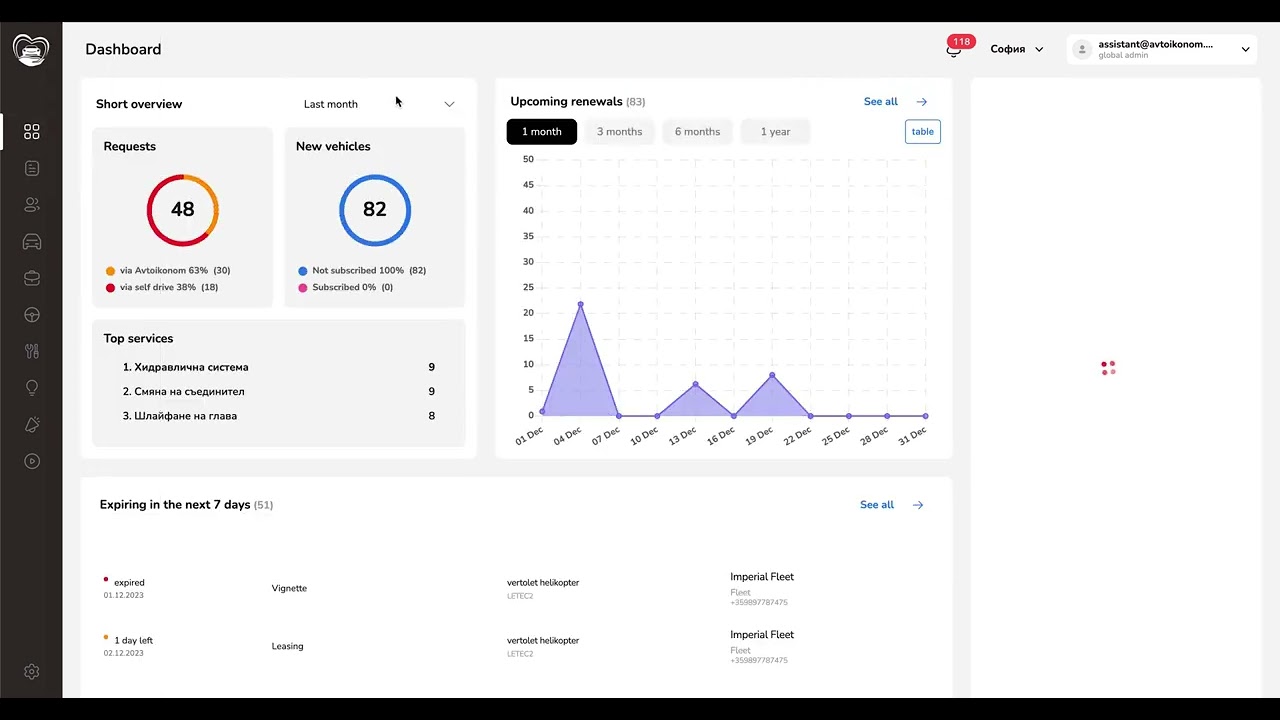Select the 6 months tab

[697, 132]
